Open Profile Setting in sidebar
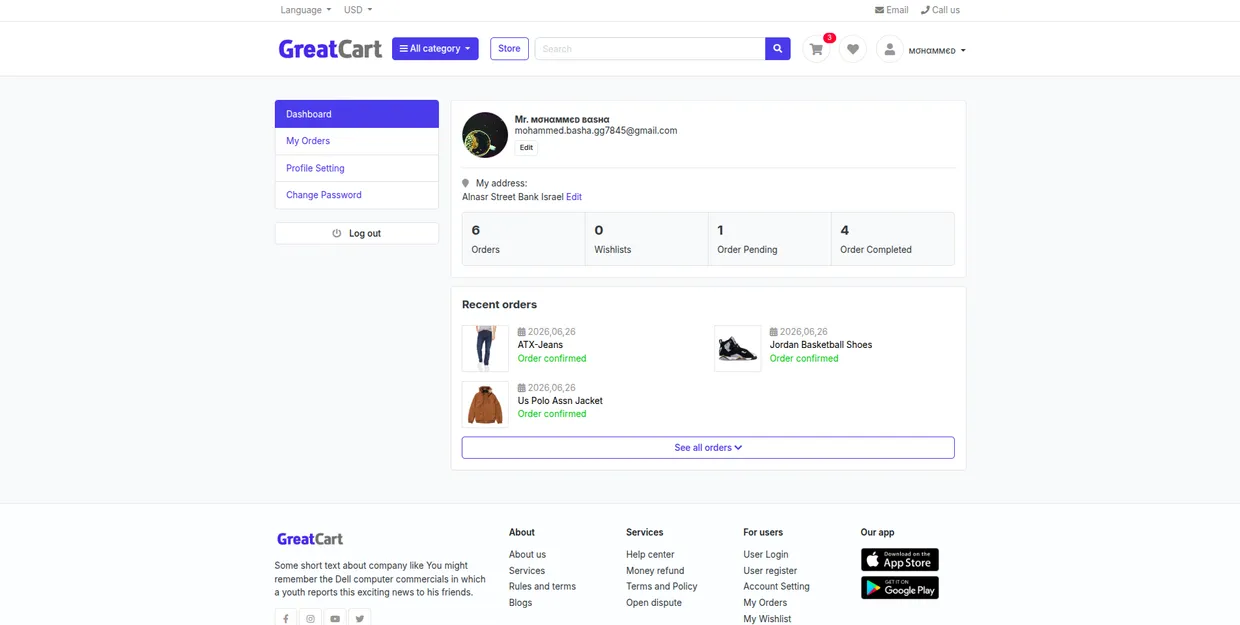 pos(357,168)
